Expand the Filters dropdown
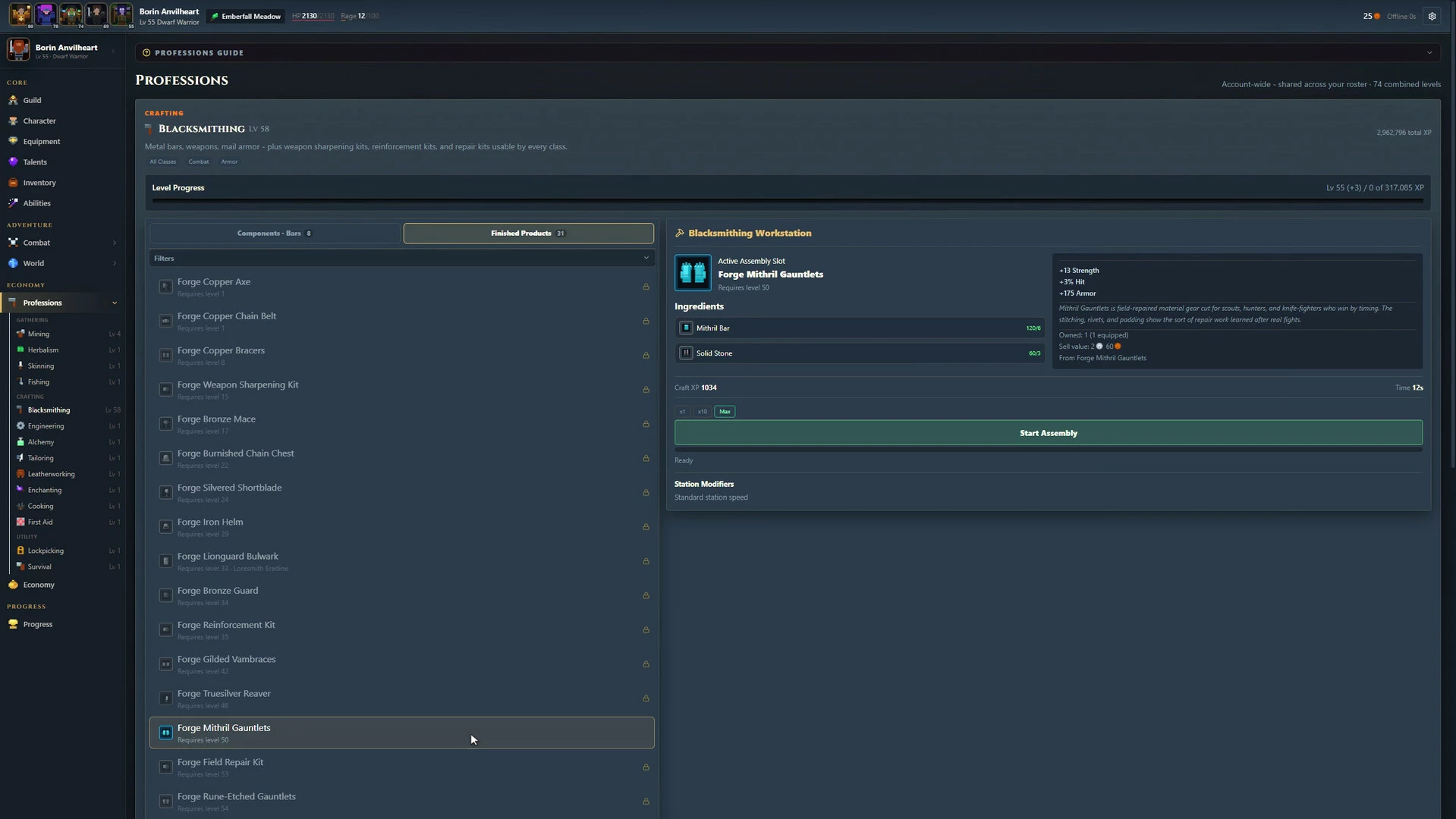This screenshot has width=1456, height=819. (x=401, y=259)
